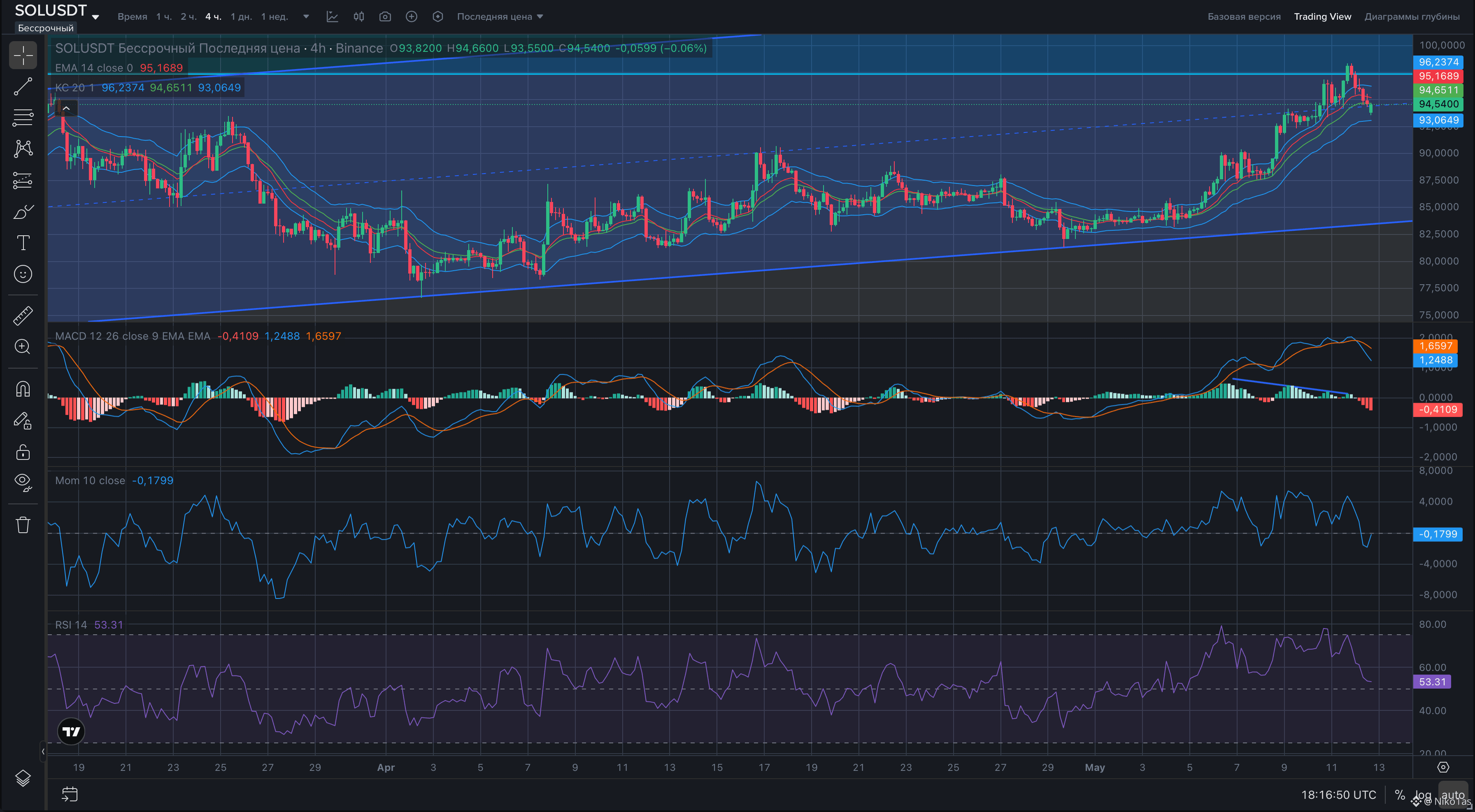Choose the text annotation tool

pos(23,243)
